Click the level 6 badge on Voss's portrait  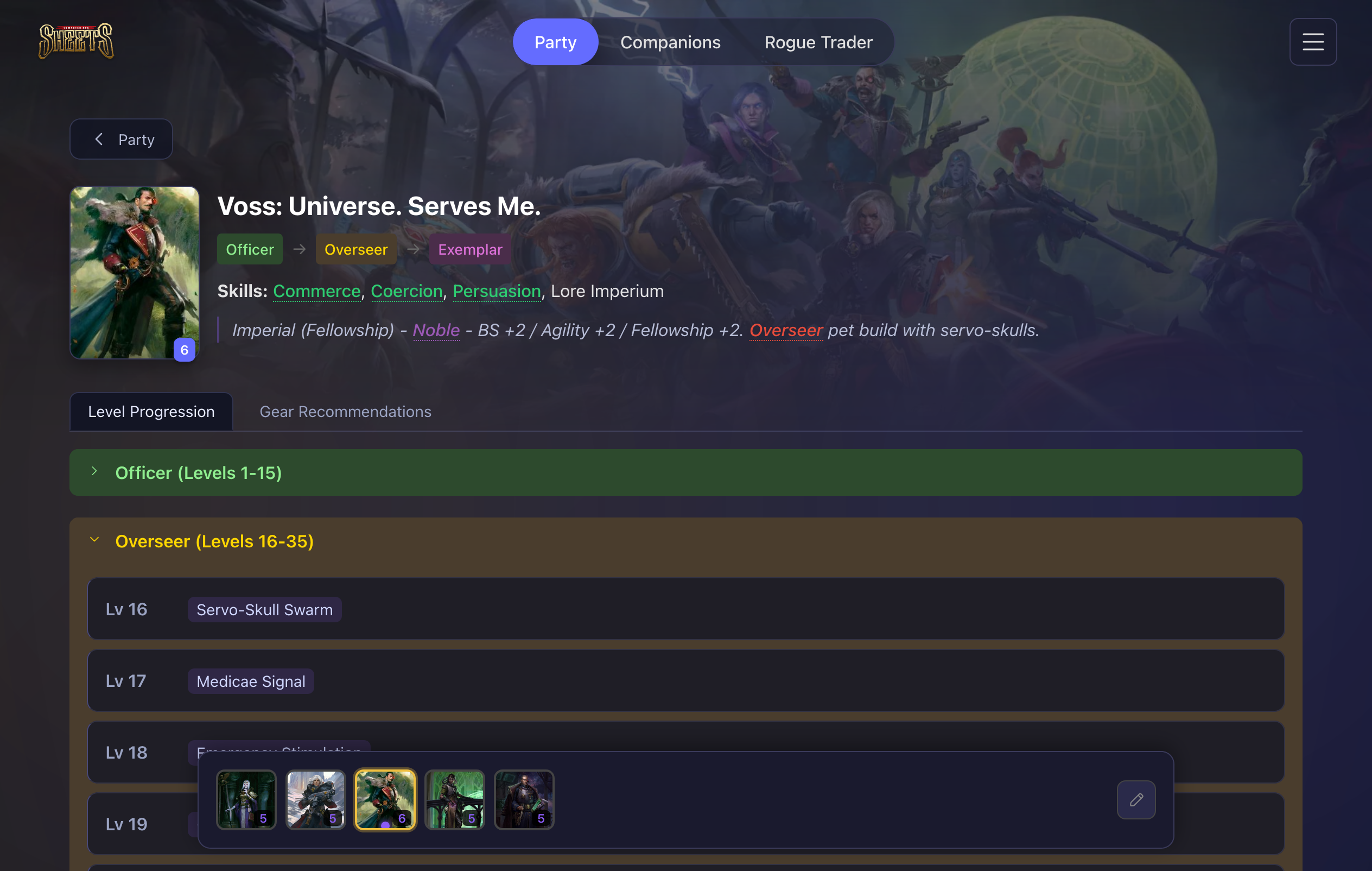[183, 349]
